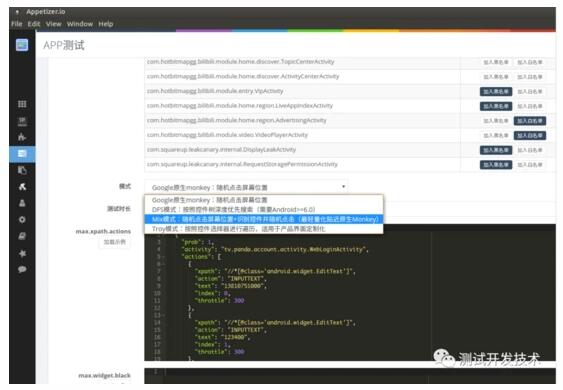Collapse the code fold arrow at line 13

coord(164,315)
